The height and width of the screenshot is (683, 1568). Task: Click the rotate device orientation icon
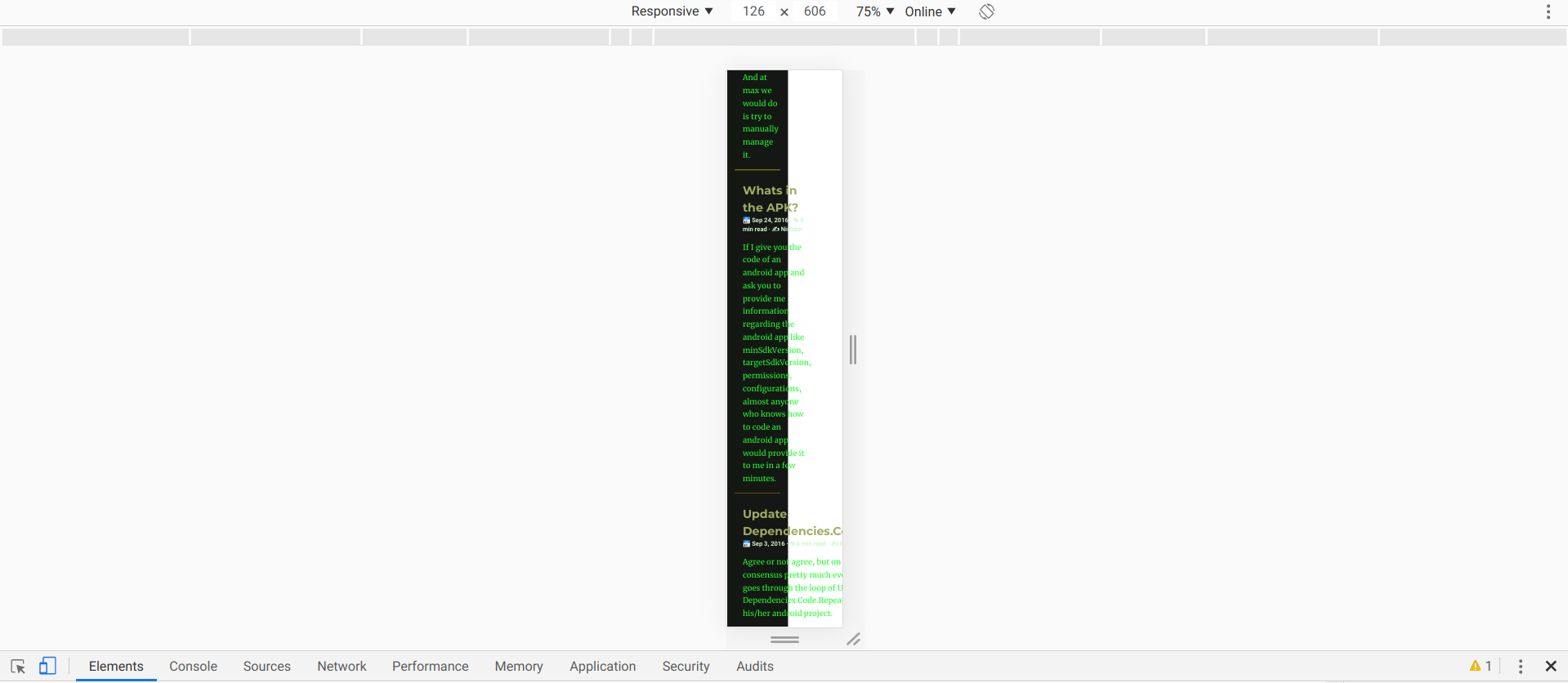(x=986, y=11)
